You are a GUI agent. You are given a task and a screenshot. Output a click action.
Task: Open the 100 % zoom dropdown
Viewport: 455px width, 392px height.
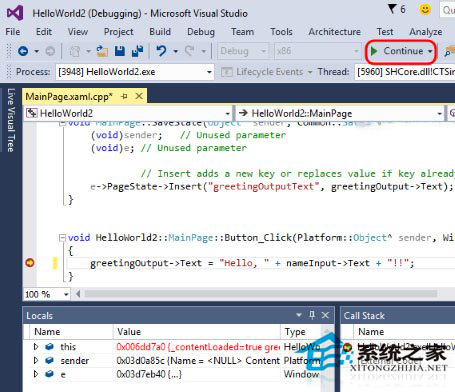[x=47, y=294]
